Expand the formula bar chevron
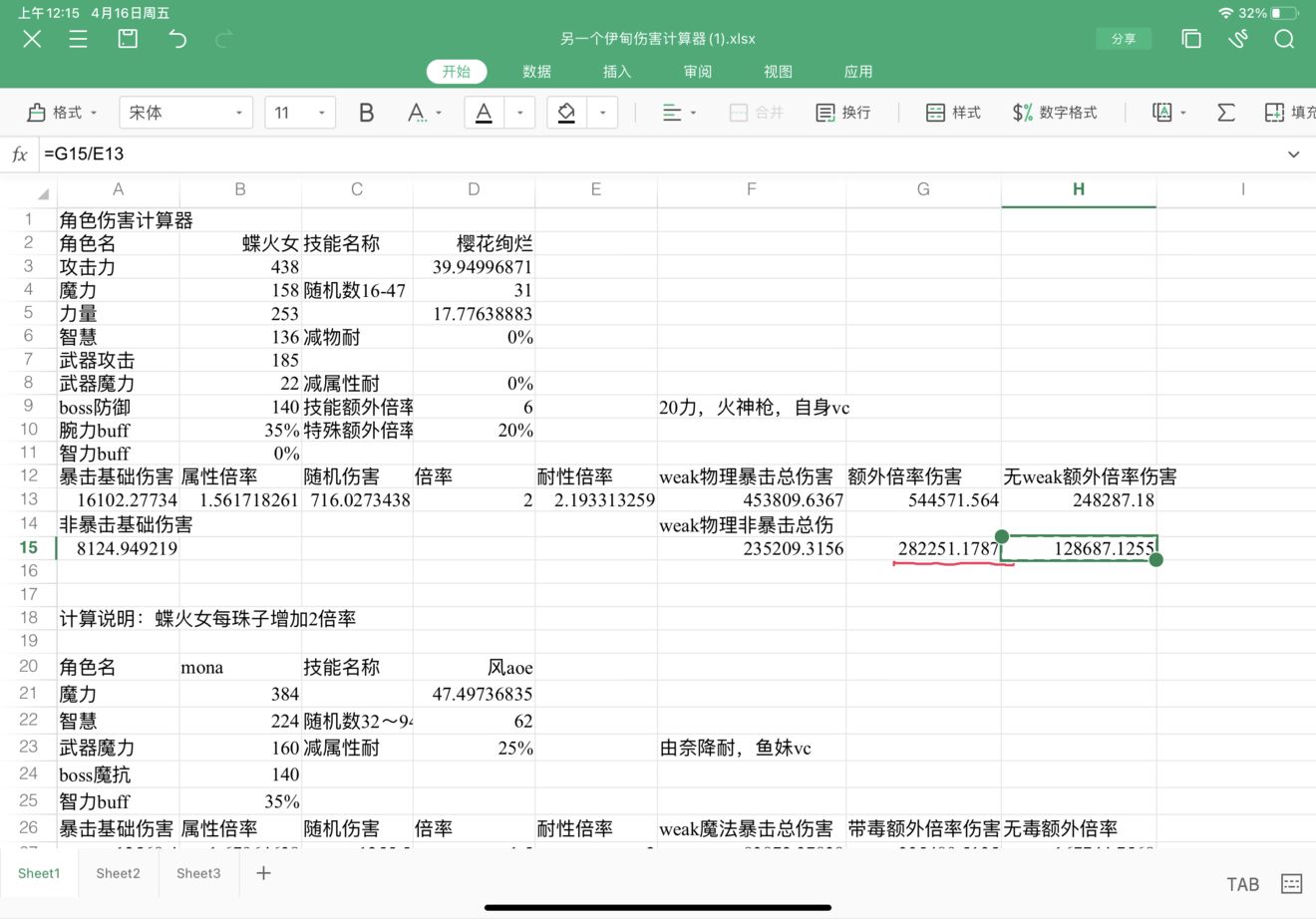The height and width of the screenshot is (919, 1316). [x=1293, y=154]
